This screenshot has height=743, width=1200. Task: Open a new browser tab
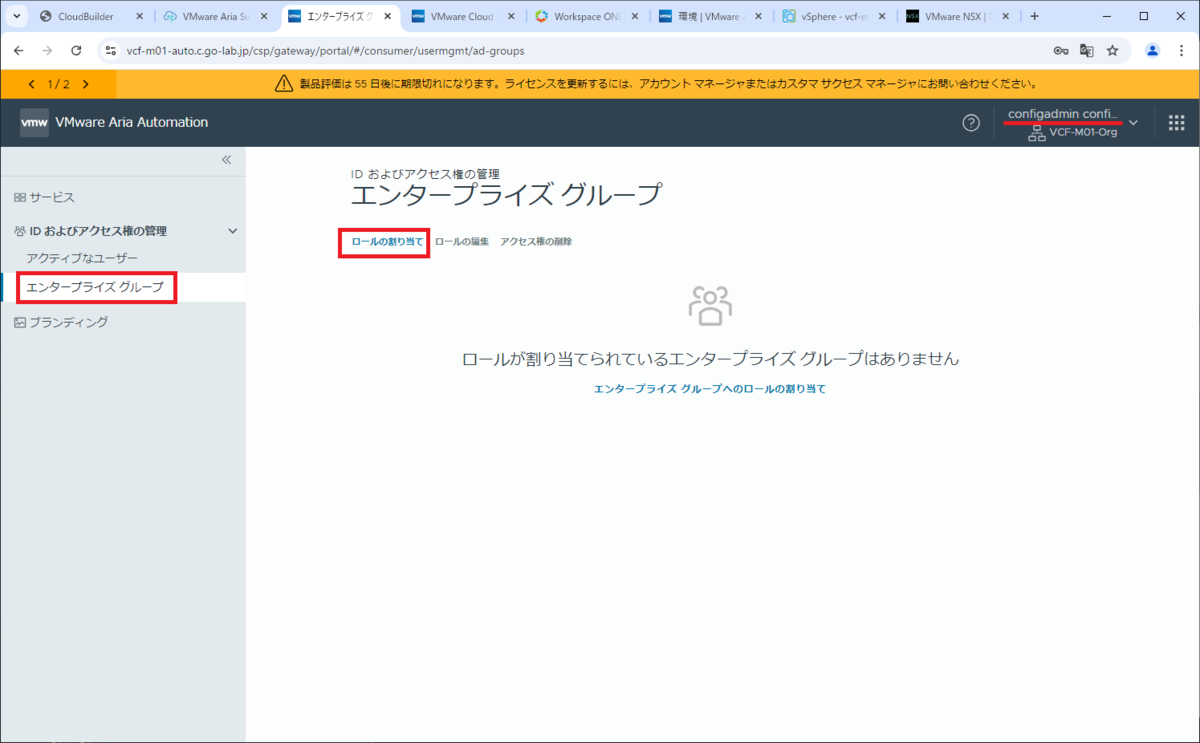click(1034, 16)
